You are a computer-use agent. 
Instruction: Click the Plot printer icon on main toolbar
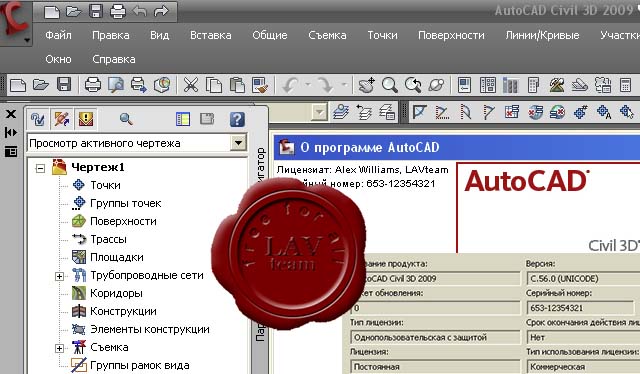(93, 85)
